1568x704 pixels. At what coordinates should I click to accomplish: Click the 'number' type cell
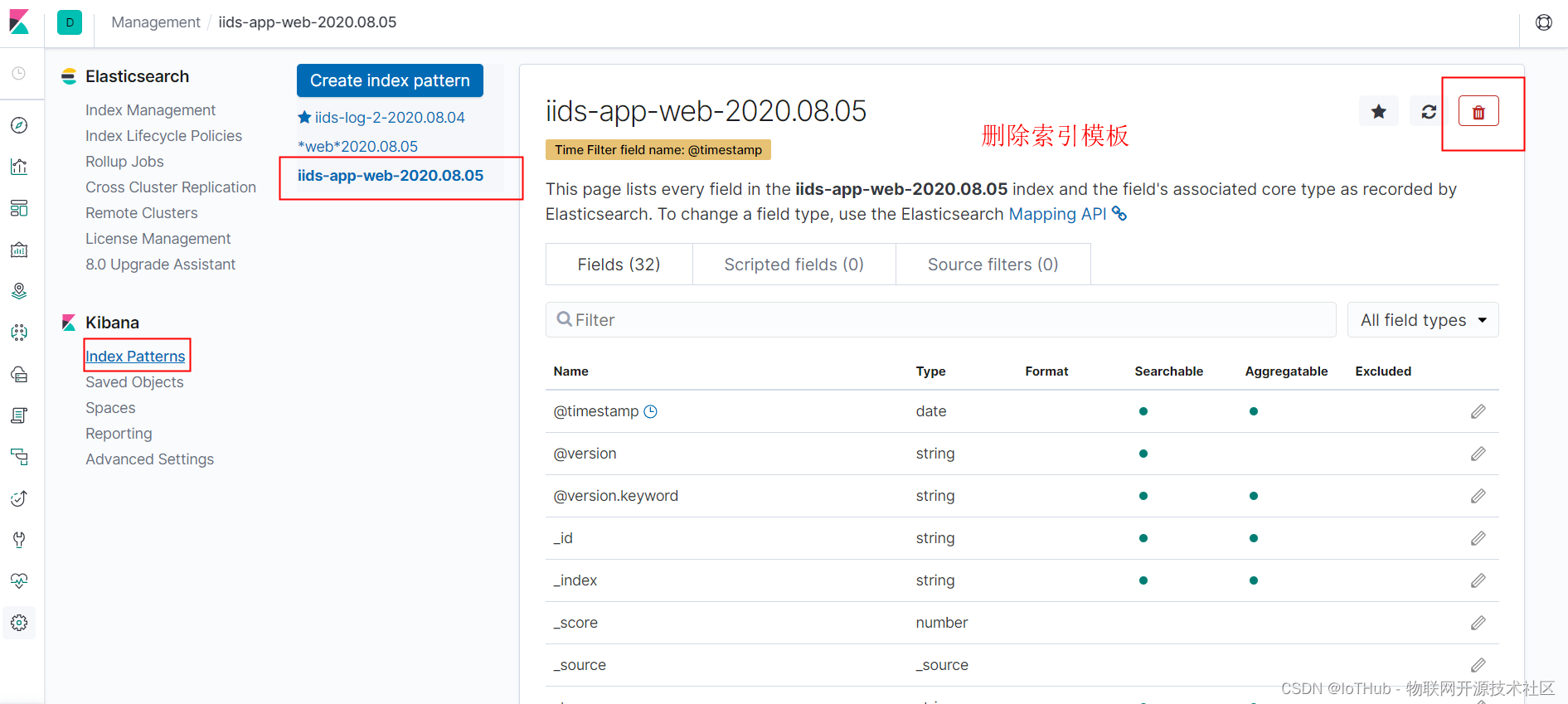tap(941, 623)
